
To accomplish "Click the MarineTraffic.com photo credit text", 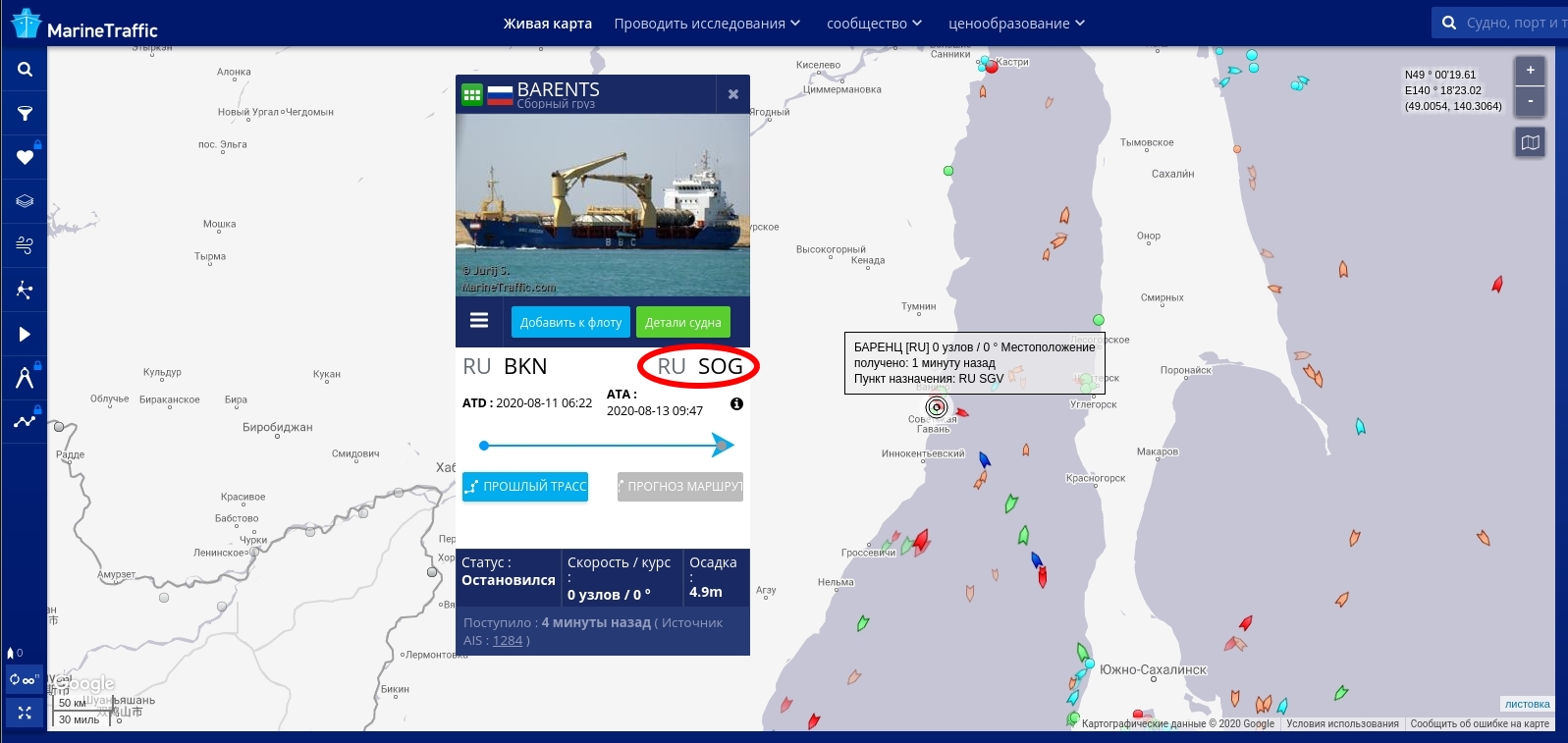I will 509,288.
